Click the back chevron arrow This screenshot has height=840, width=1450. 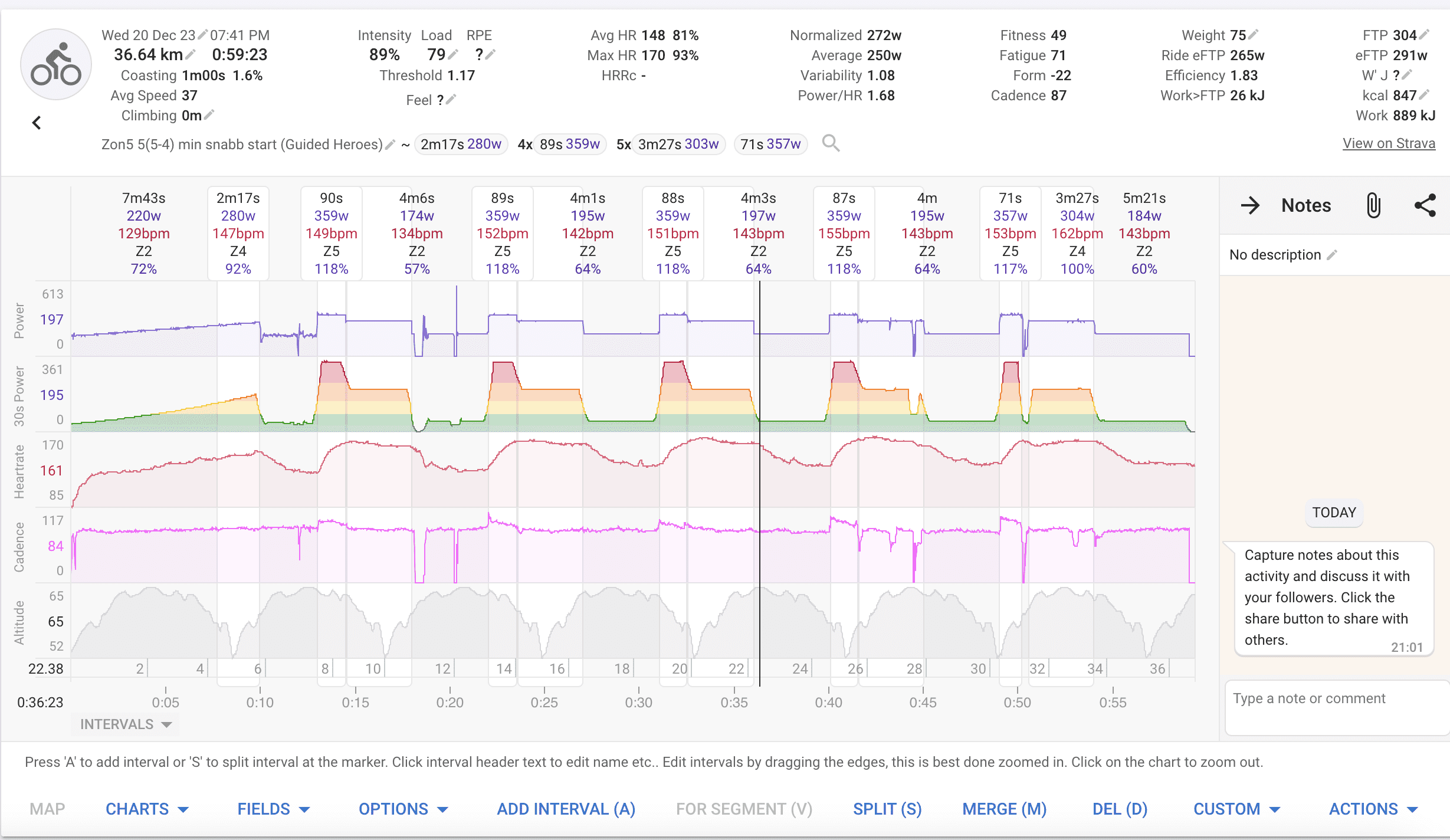(37, 123)
